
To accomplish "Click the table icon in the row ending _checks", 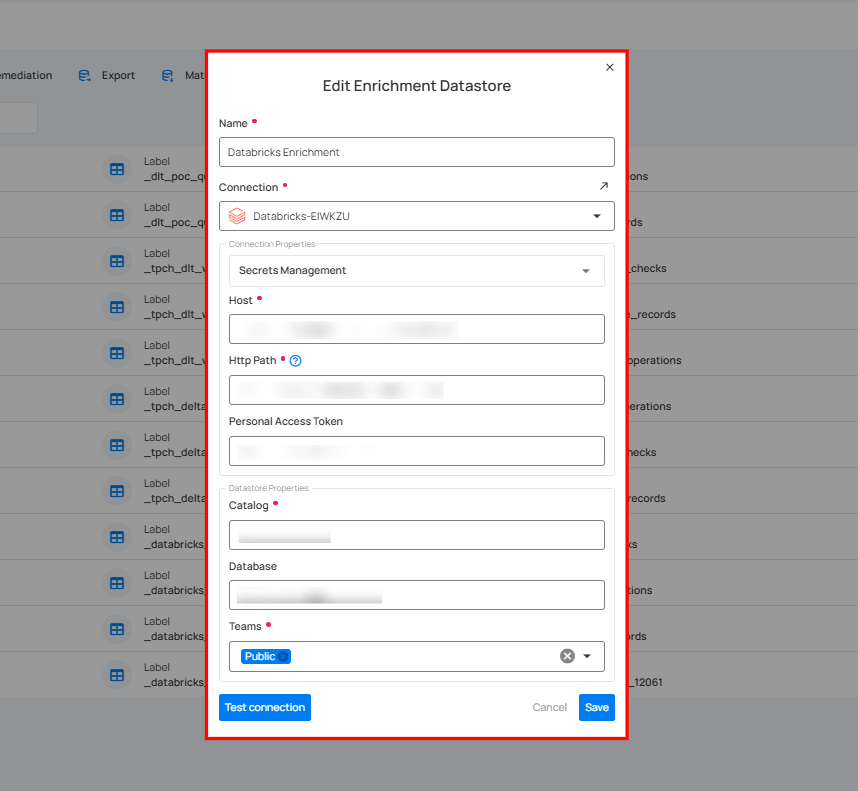I will (117, 261).
